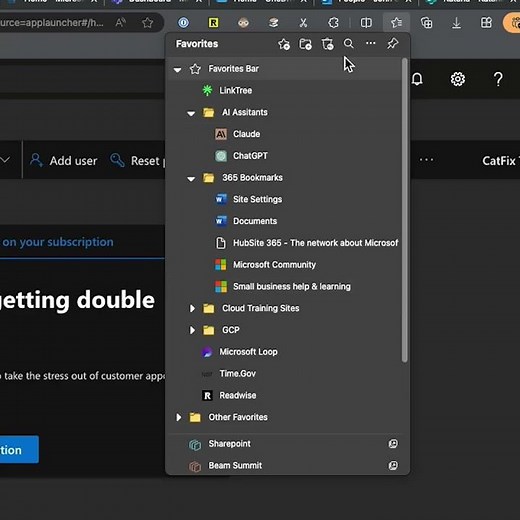
Task: Click the monkey face extension icon
Action: point(243,23)
